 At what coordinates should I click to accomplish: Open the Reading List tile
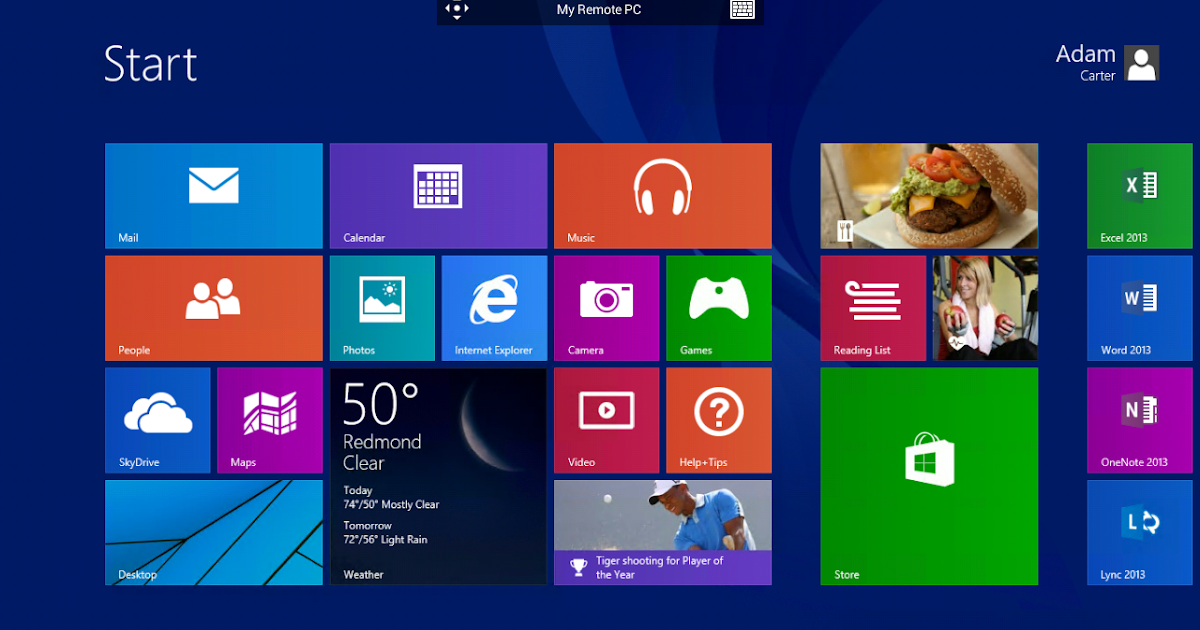(874, 308)
